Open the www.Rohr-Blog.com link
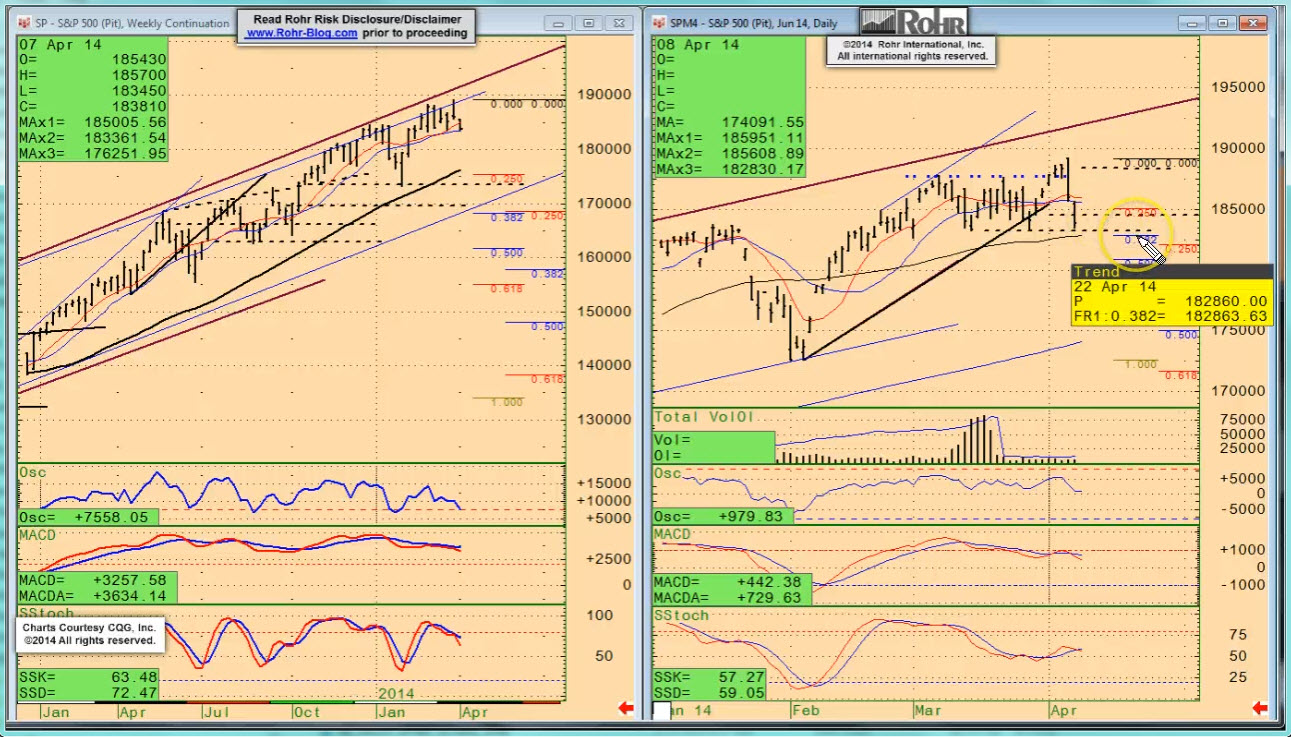 point(301,33)
